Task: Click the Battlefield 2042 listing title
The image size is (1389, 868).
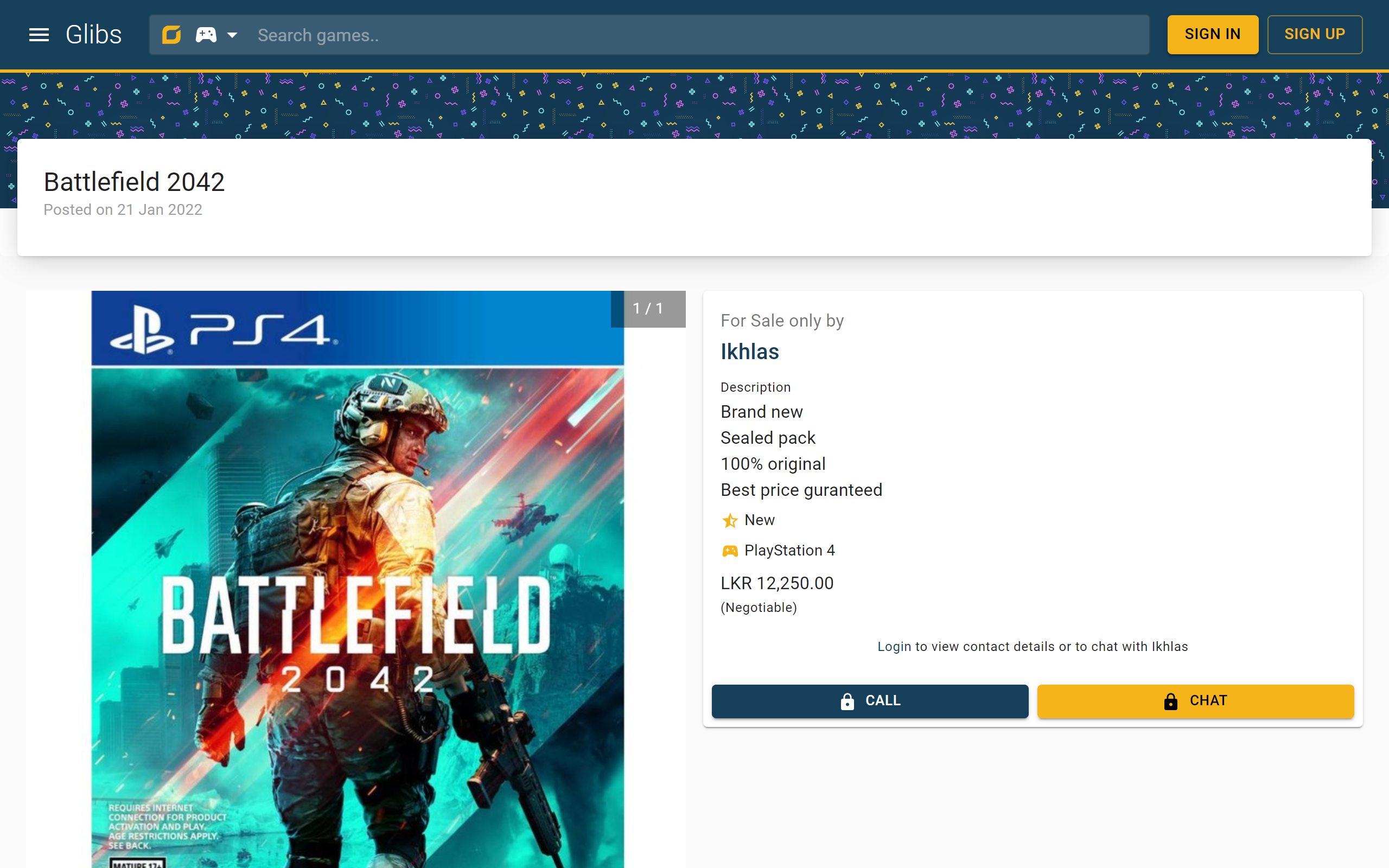Action: coord(135,182)
